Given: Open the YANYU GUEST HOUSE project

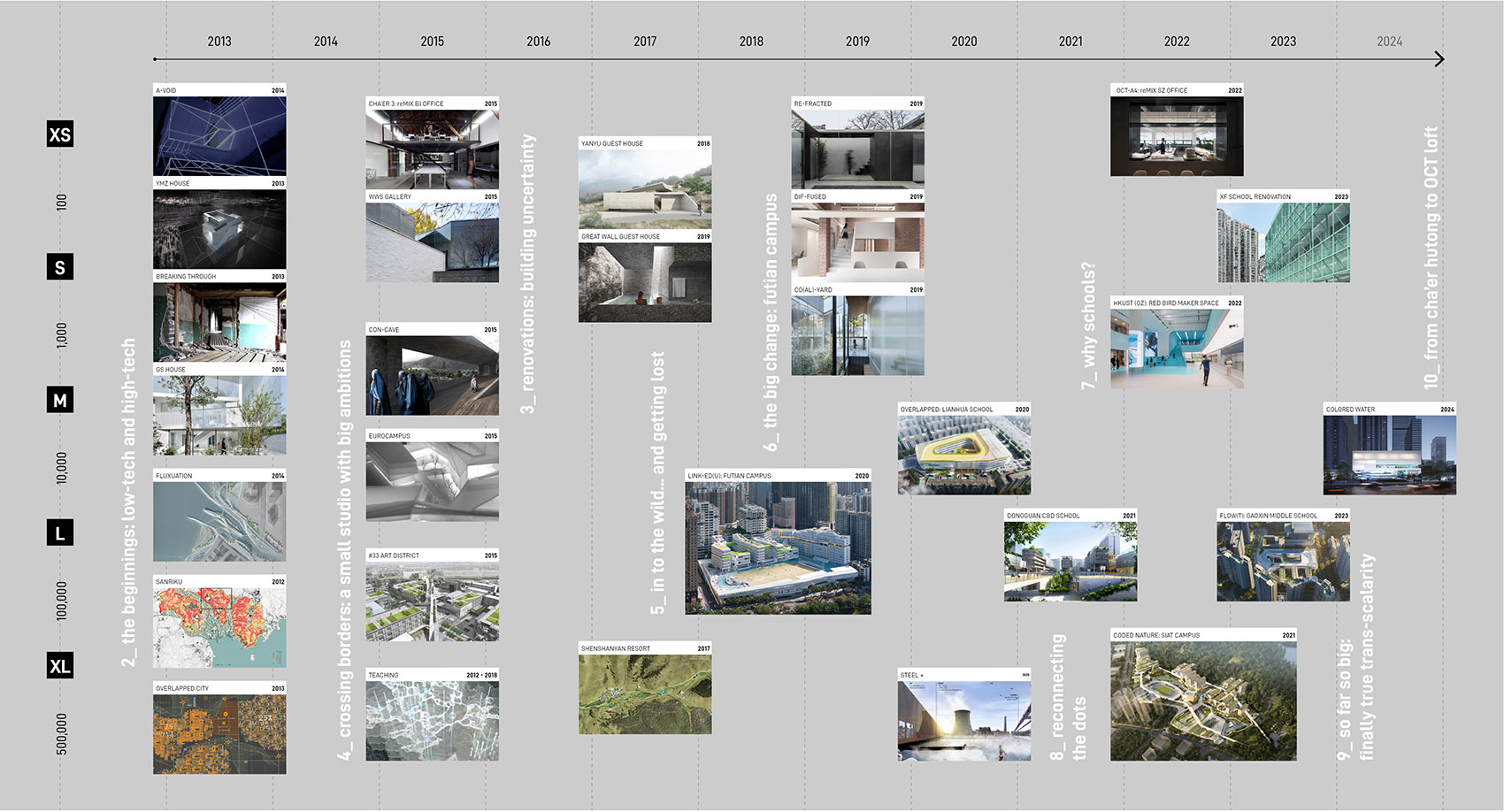Looking at the screenshot, I should click(x=645, y=183).
